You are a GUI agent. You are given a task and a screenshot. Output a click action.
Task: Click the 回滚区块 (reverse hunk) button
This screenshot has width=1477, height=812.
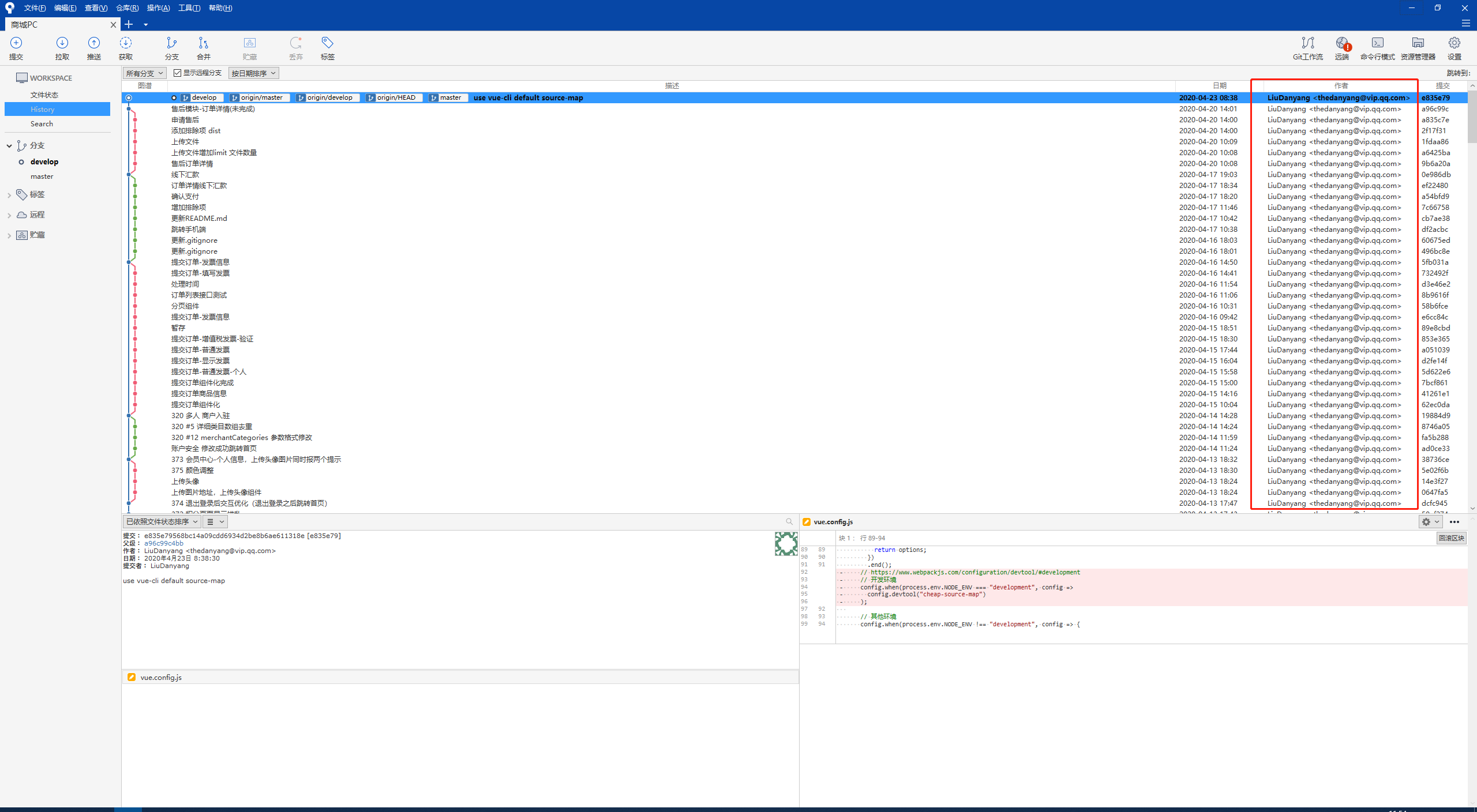point(1450,537)
